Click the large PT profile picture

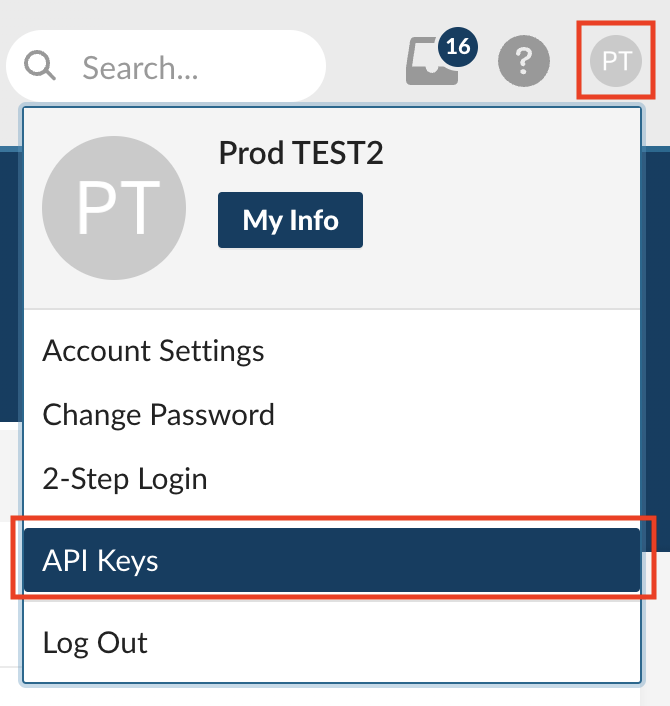point(114,207)
